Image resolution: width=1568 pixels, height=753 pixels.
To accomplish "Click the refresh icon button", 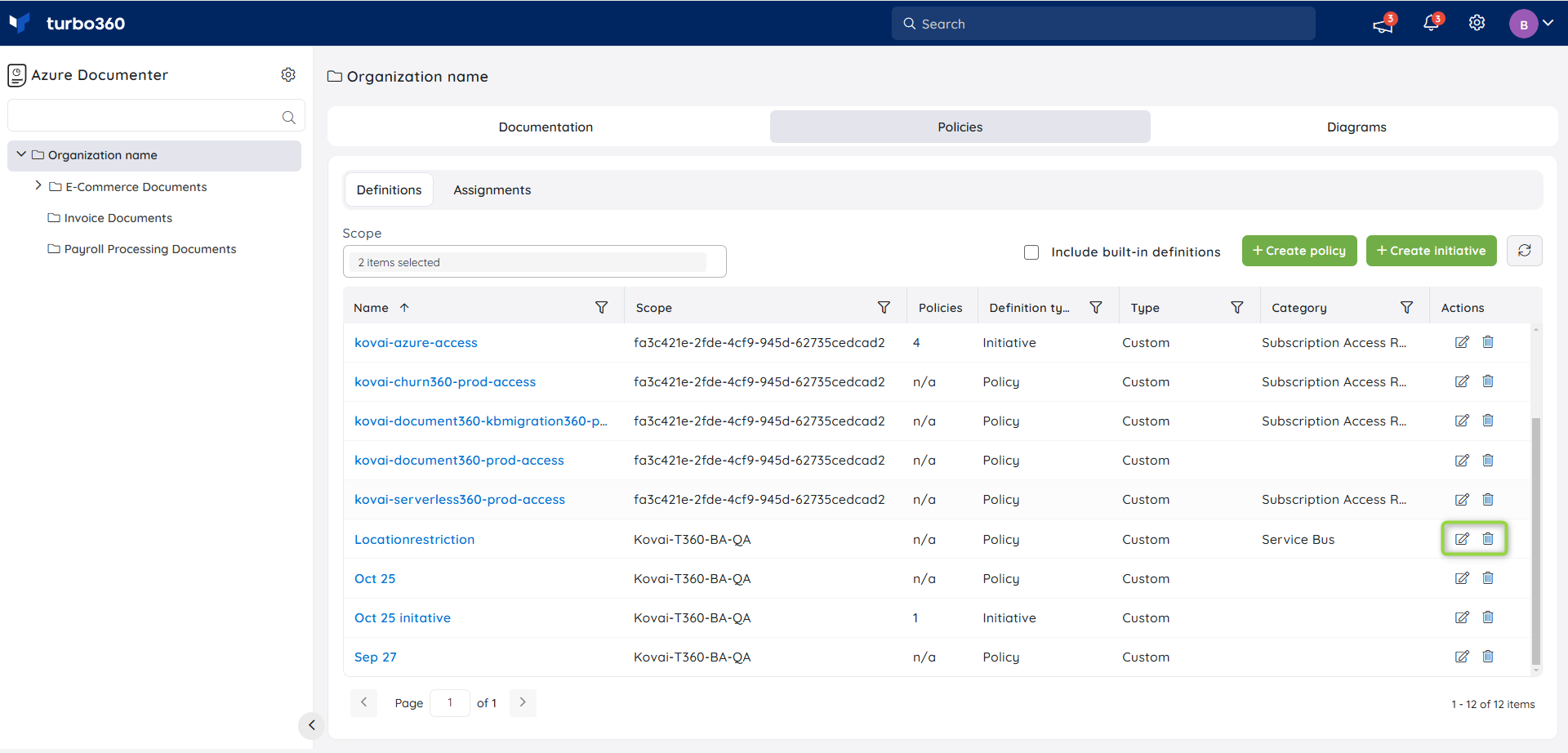I will (1524, 251).
